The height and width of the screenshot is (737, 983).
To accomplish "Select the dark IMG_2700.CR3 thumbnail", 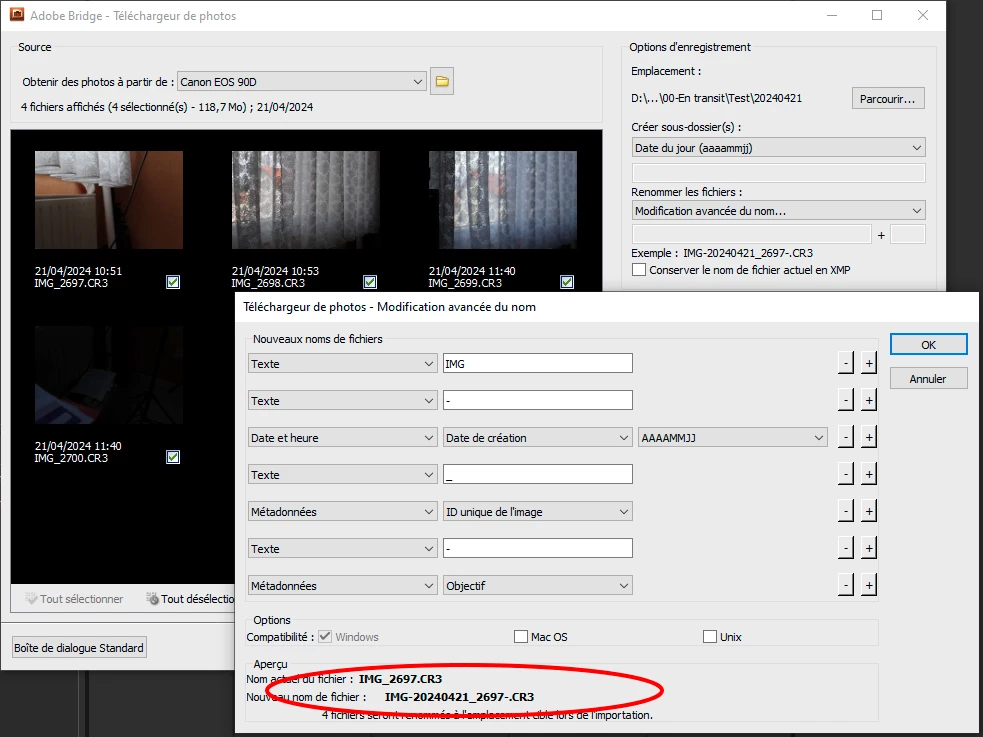I will 109,375.
